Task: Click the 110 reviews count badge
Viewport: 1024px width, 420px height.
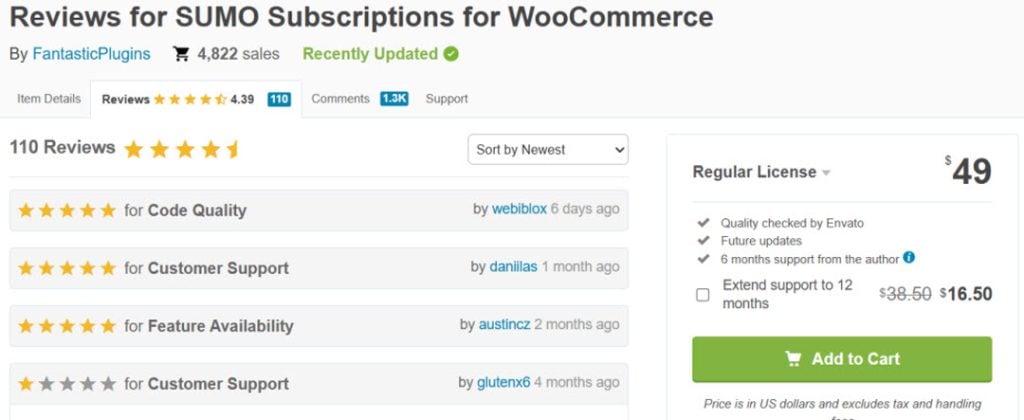Action: pyautogui.click(x=279, y=99)
